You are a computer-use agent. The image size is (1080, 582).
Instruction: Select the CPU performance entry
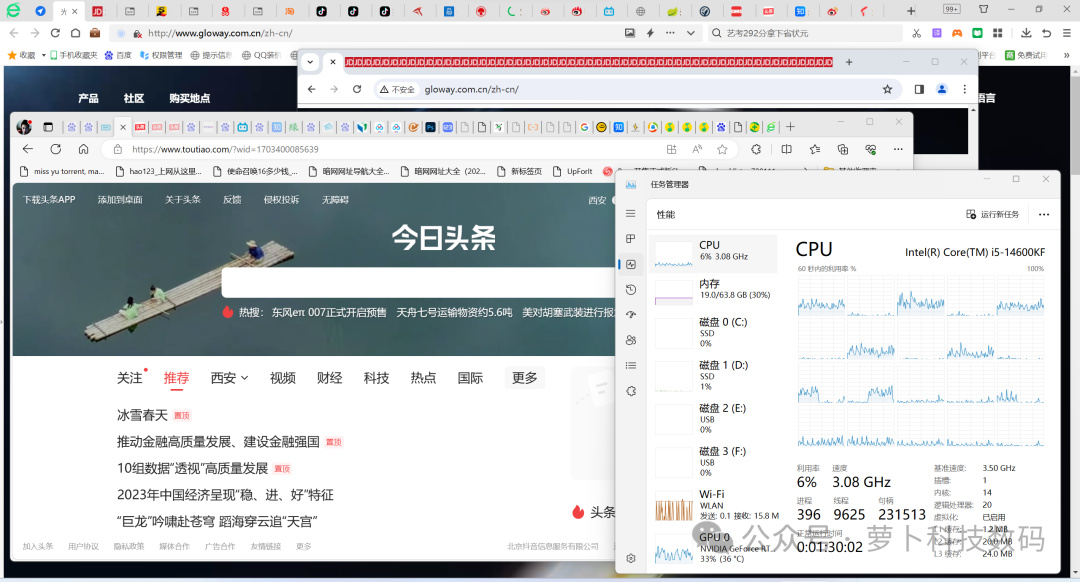tap(713, 253)
